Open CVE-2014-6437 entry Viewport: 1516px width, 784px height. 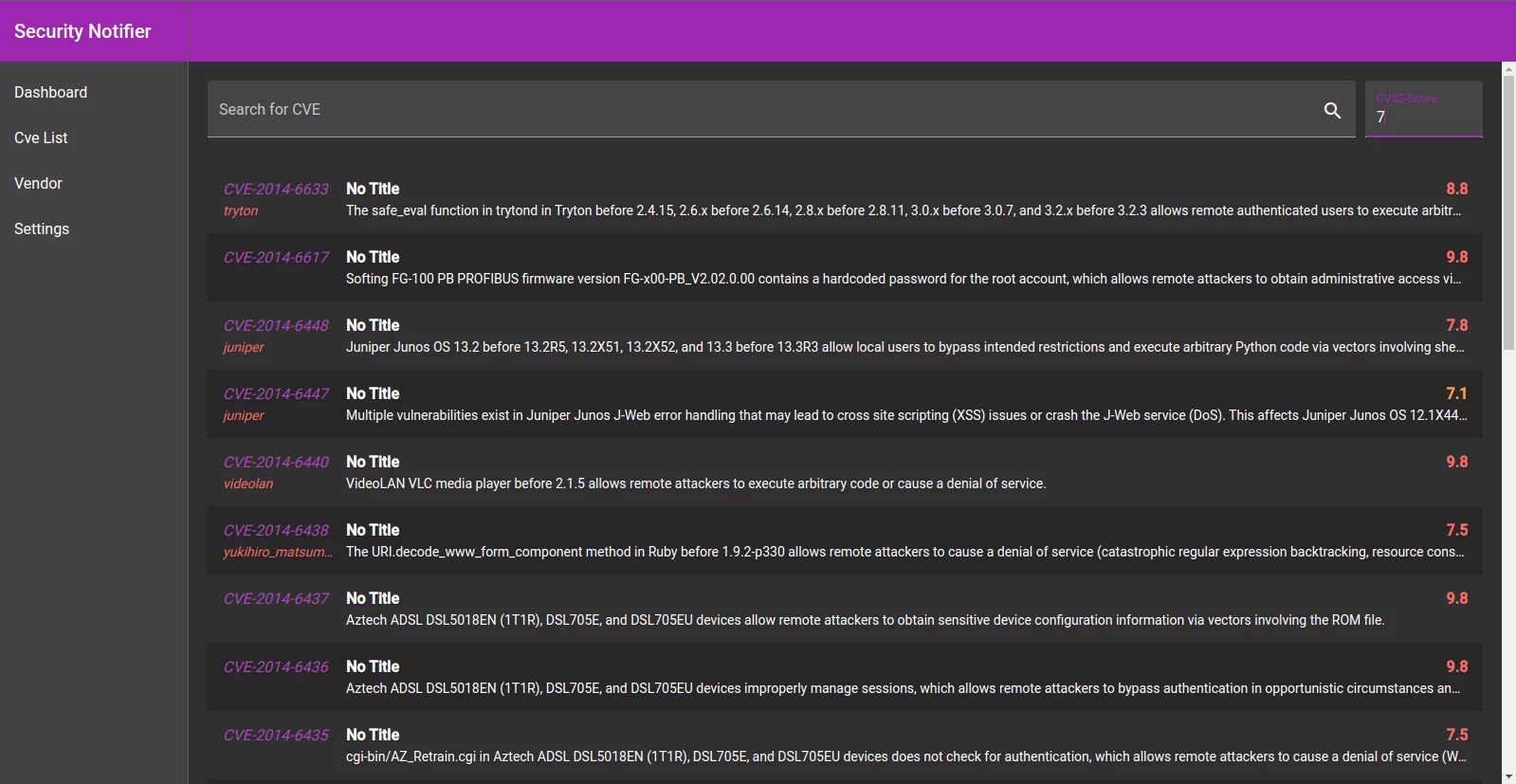point(276,598)
